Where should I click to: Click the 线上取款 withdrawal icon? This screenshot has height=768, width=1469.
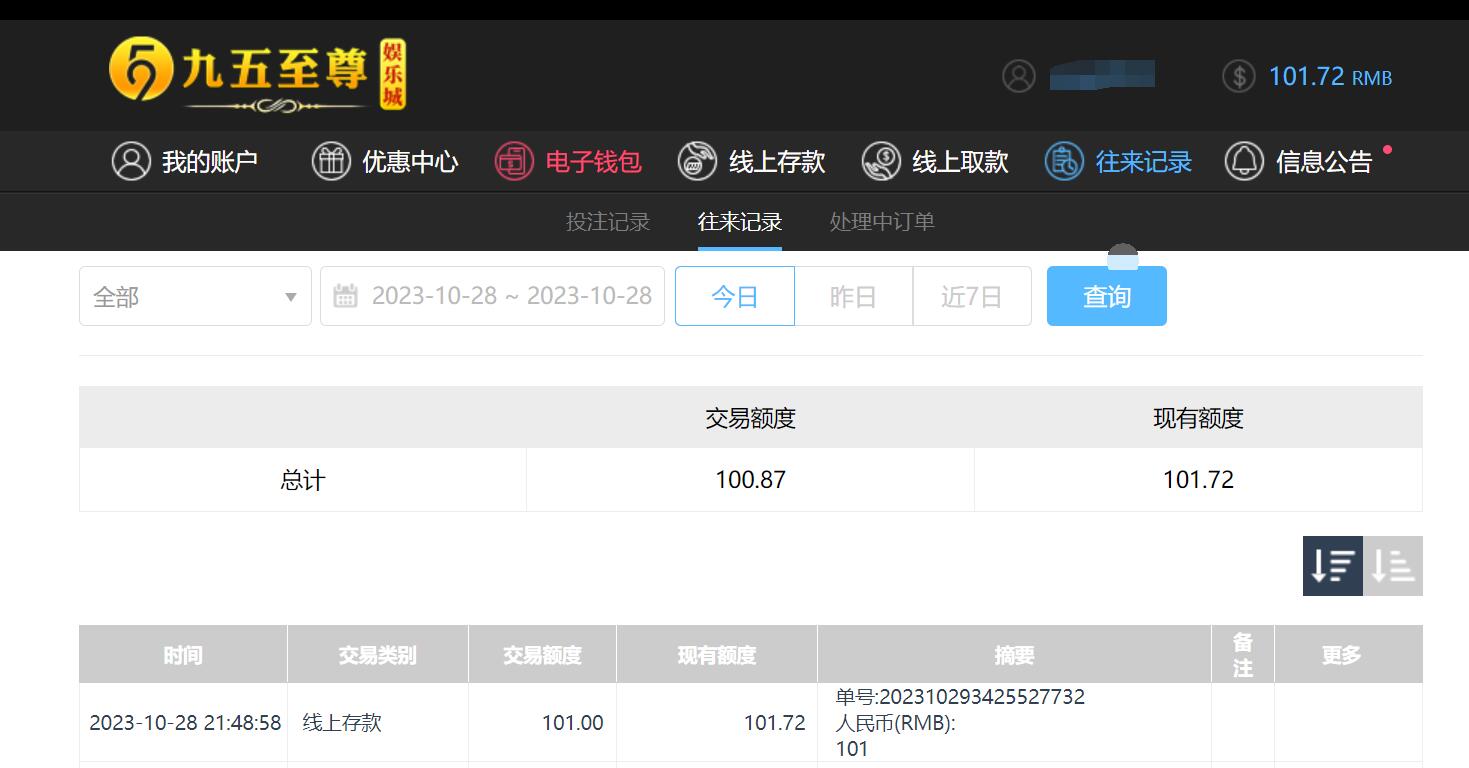tap(881, 161)
